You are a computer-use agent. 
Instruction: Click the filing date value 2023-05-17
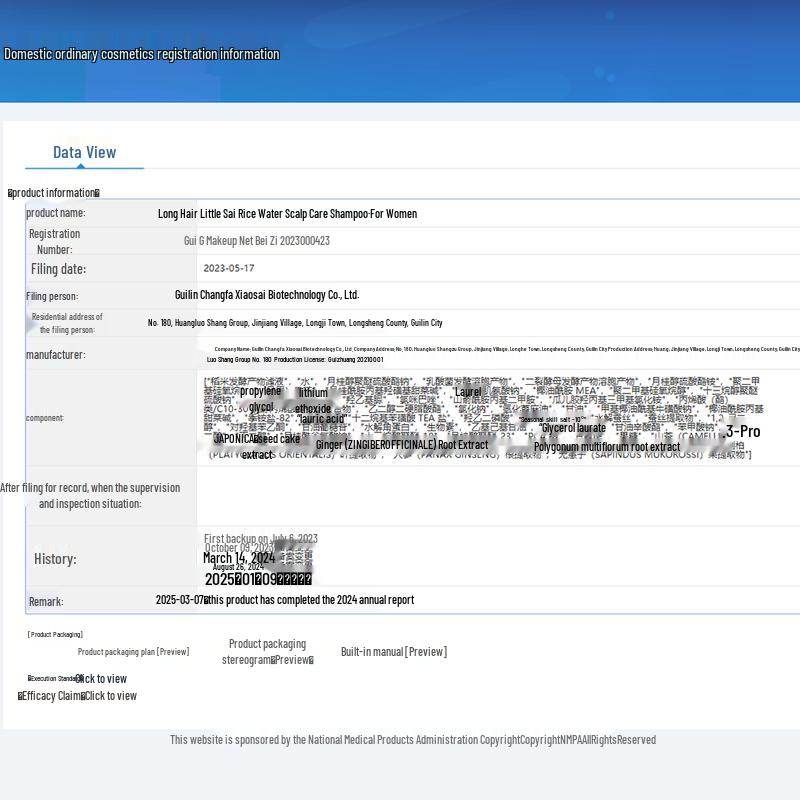tap(229, 268)
